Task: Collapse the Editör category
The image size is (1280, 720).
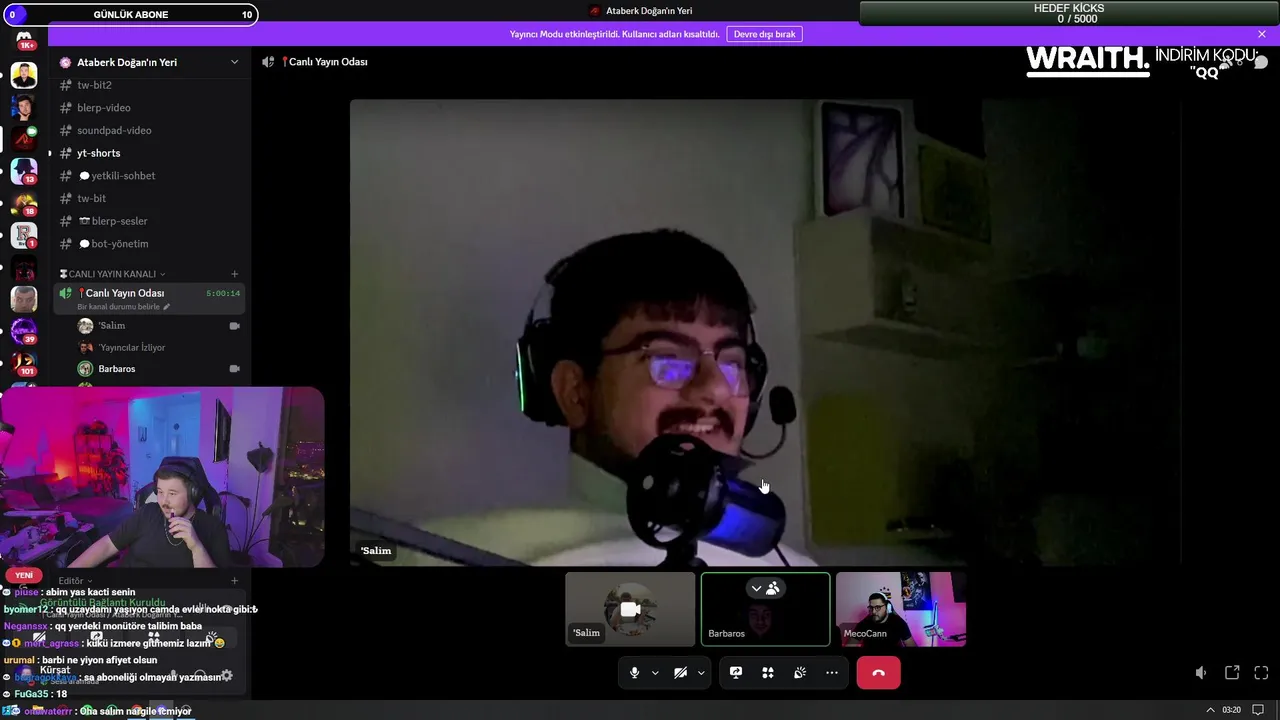Action: click(x=75, y=581)
